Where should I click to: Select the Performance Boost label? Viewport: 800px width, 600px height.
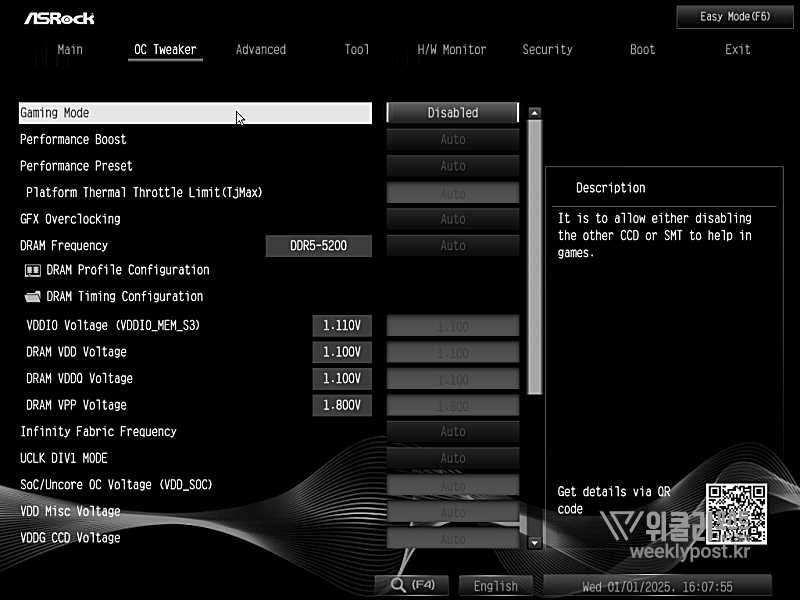(x=73, y=139)
